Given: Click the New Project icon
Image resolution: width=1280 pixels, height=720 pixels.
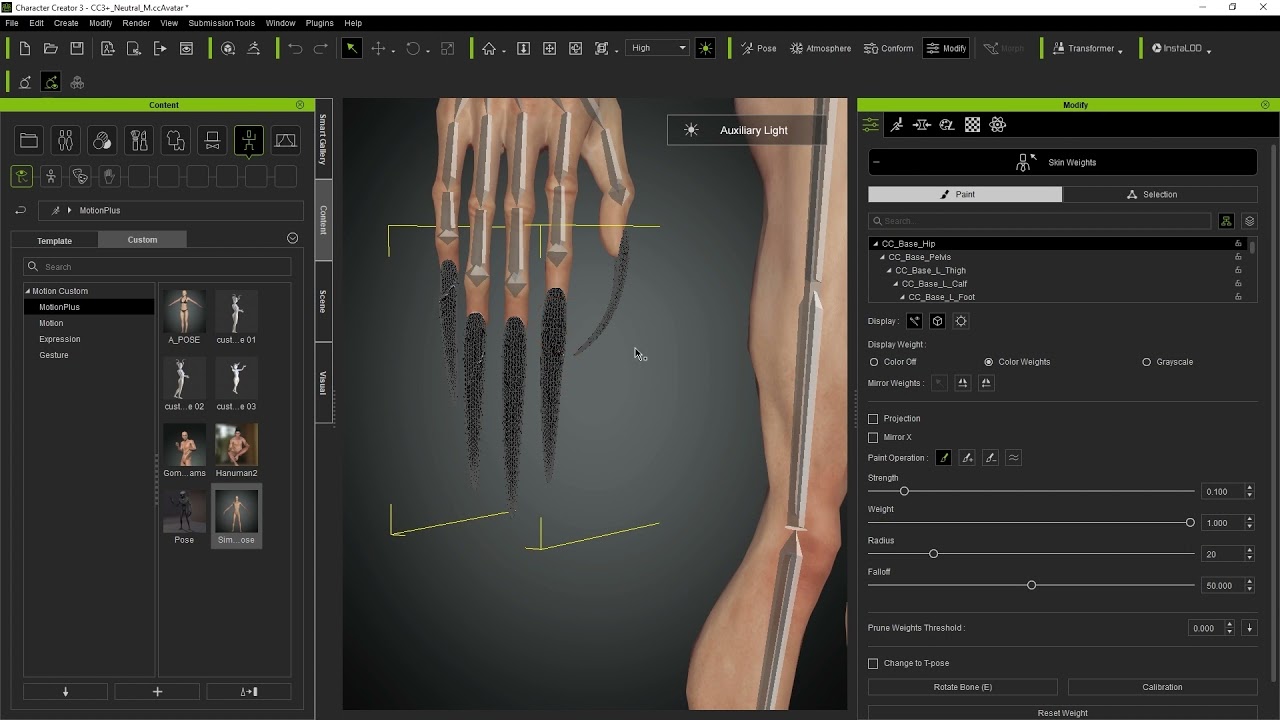Looking at the screenshot, I should point(25,48).
